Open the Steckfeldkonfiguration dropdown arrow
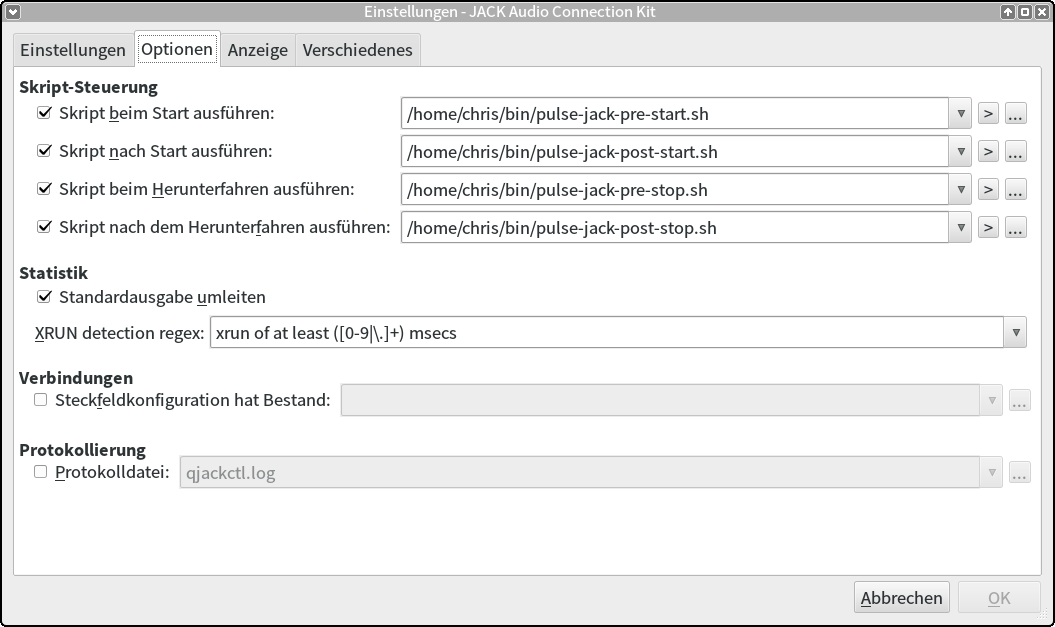The width and height of the screenshot is (1055, 627). (991, 400)
